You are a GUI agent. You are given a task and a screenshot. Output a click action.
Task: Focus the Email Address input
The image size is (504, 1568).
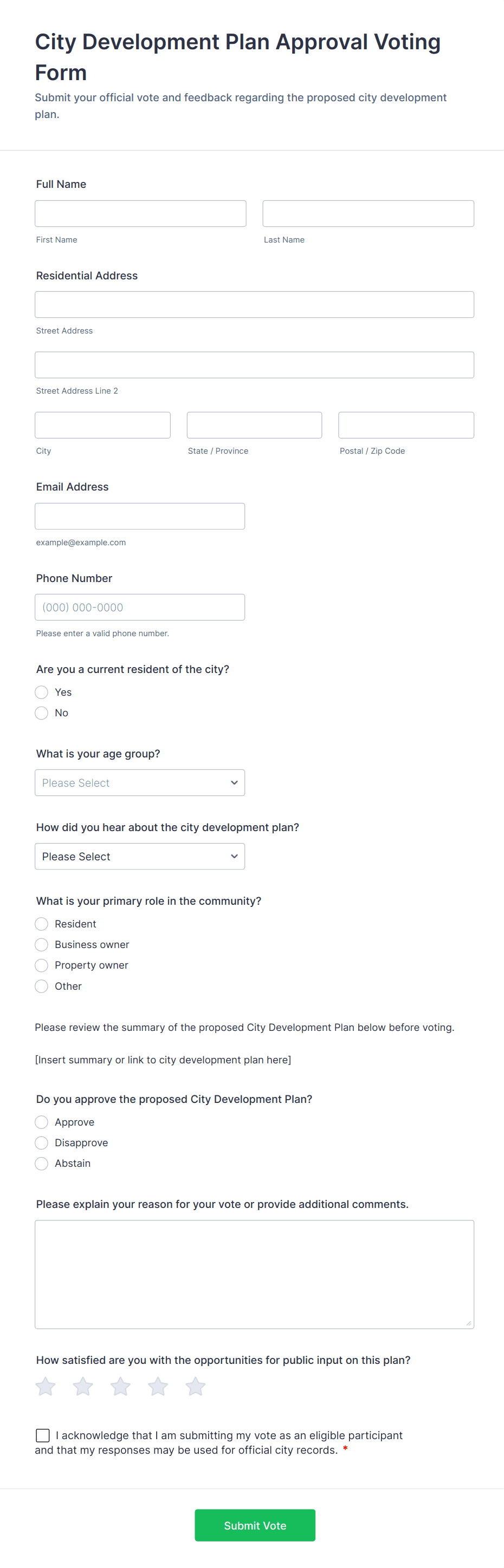click(140, 516)
